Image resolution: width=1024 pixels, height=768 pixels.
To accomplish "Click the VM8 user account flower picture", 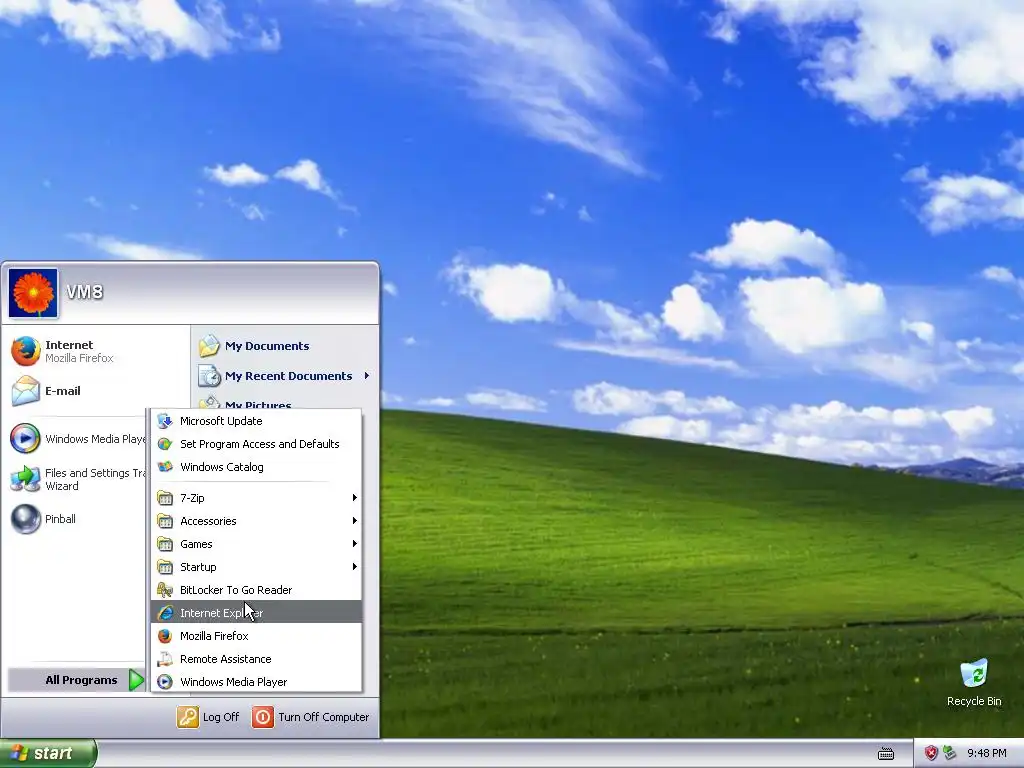I will pyautogui.click(x=33, y=293).
